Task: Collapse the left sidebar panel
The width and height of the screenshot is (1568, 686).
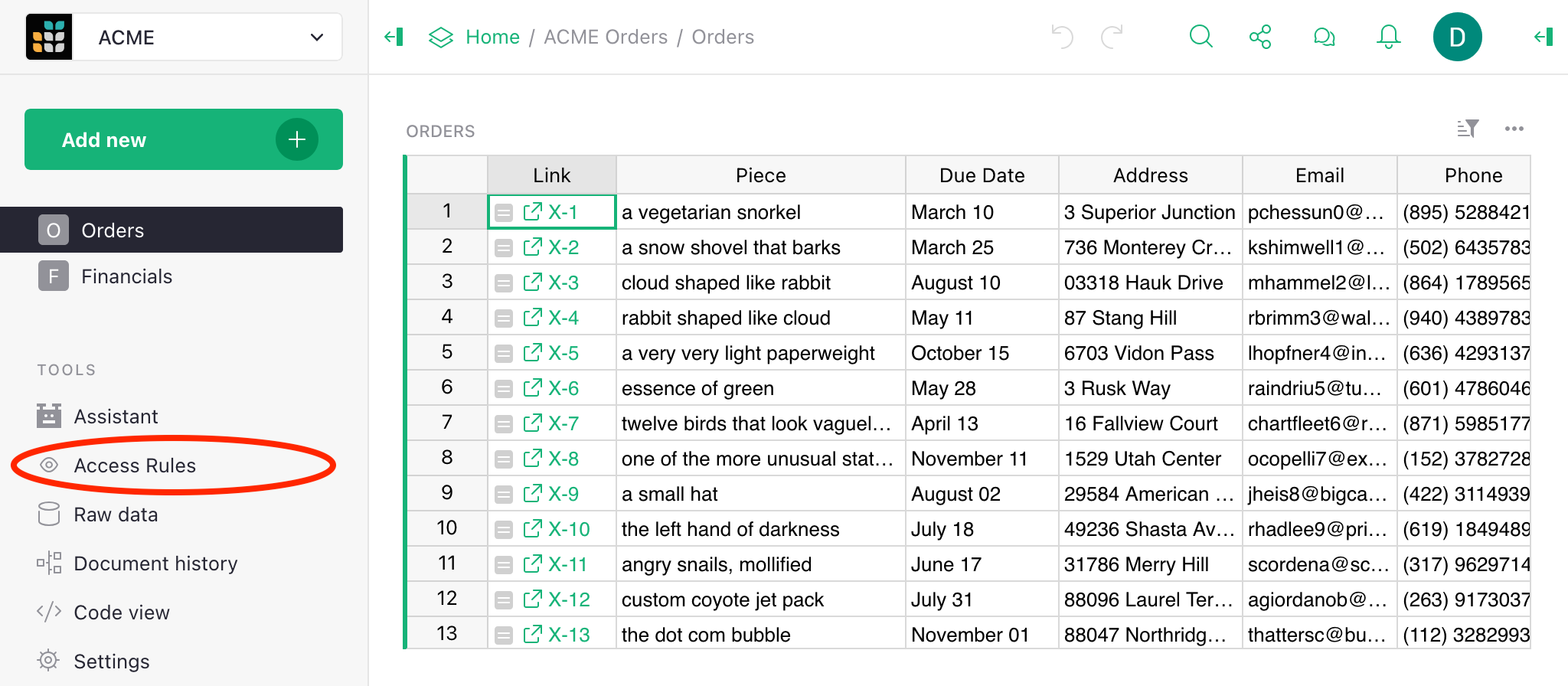Action: 394,37
